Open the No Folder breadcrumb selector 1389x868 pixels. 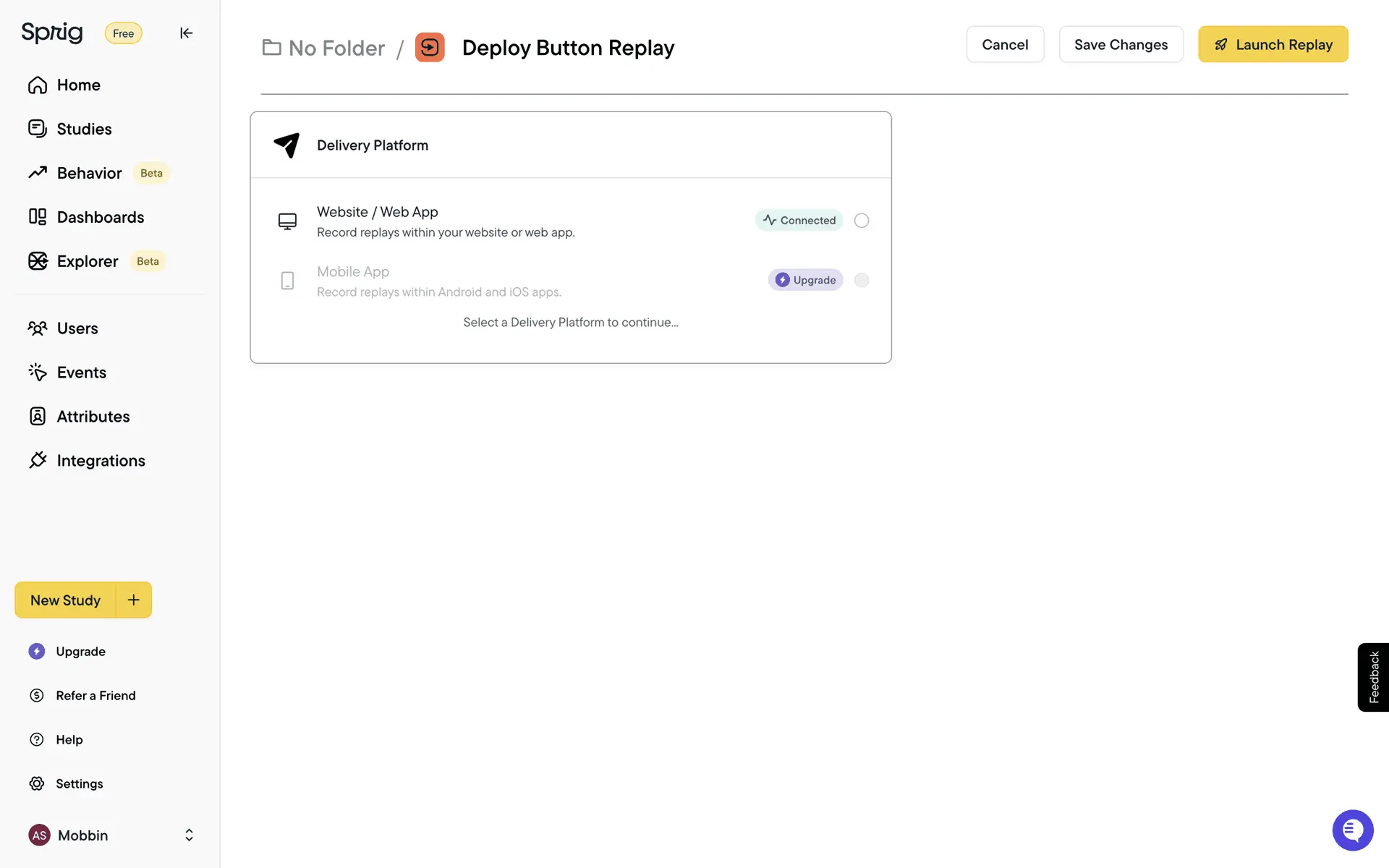coord(336,48)
